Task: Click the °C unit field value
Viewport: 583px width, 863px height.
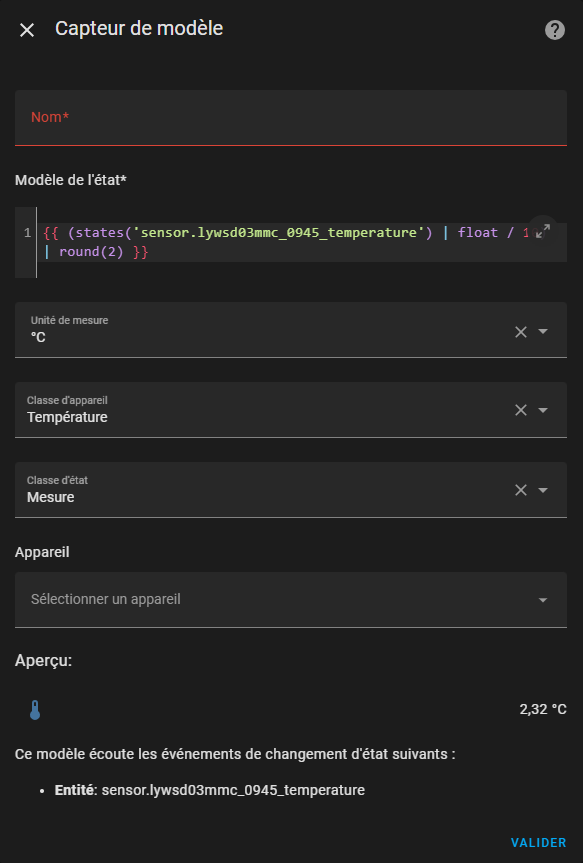Action: [39, 337]
